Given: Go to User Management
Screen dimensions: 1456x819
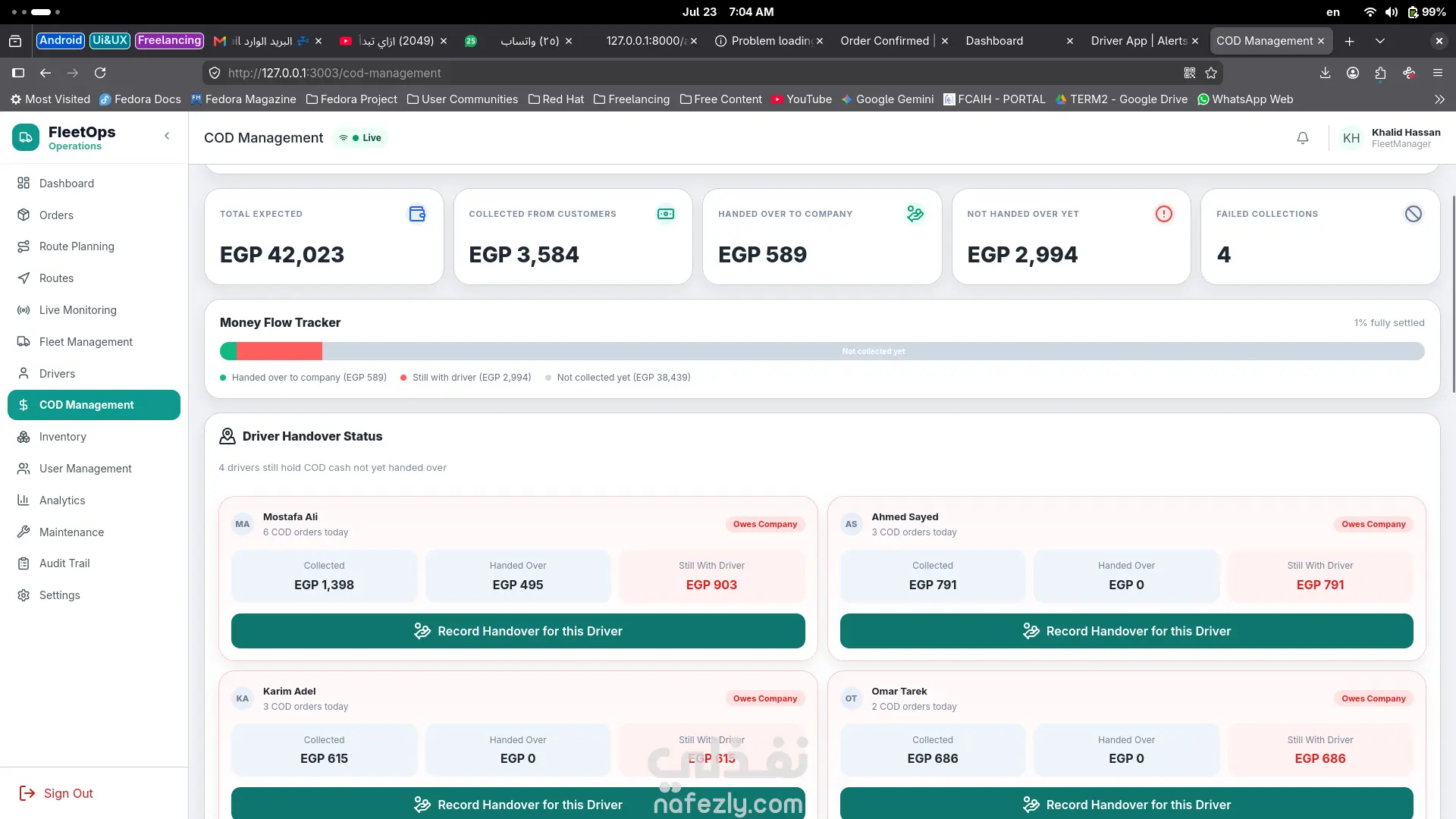Looking at the screenshot, I should coord(94,469).
